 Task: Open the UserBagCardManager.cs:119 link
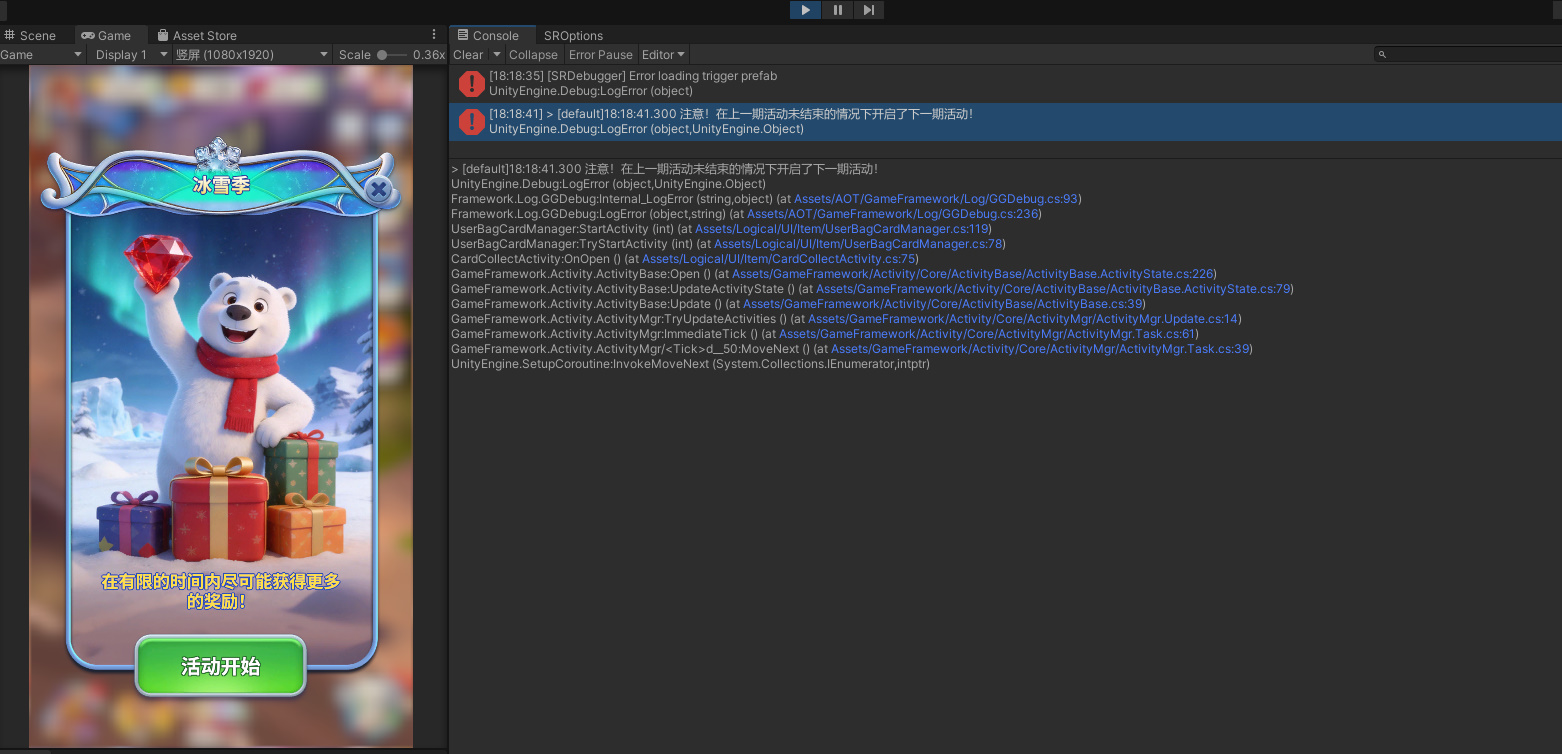click(x=841, y=229)
